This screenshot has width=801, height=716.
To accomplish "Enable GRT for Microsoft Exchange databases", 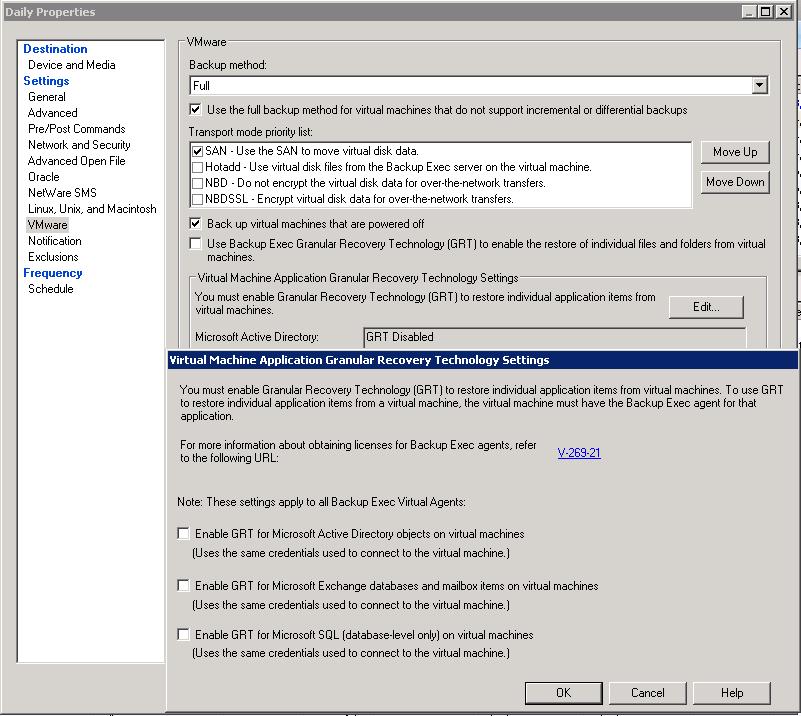I will [183, 586].
